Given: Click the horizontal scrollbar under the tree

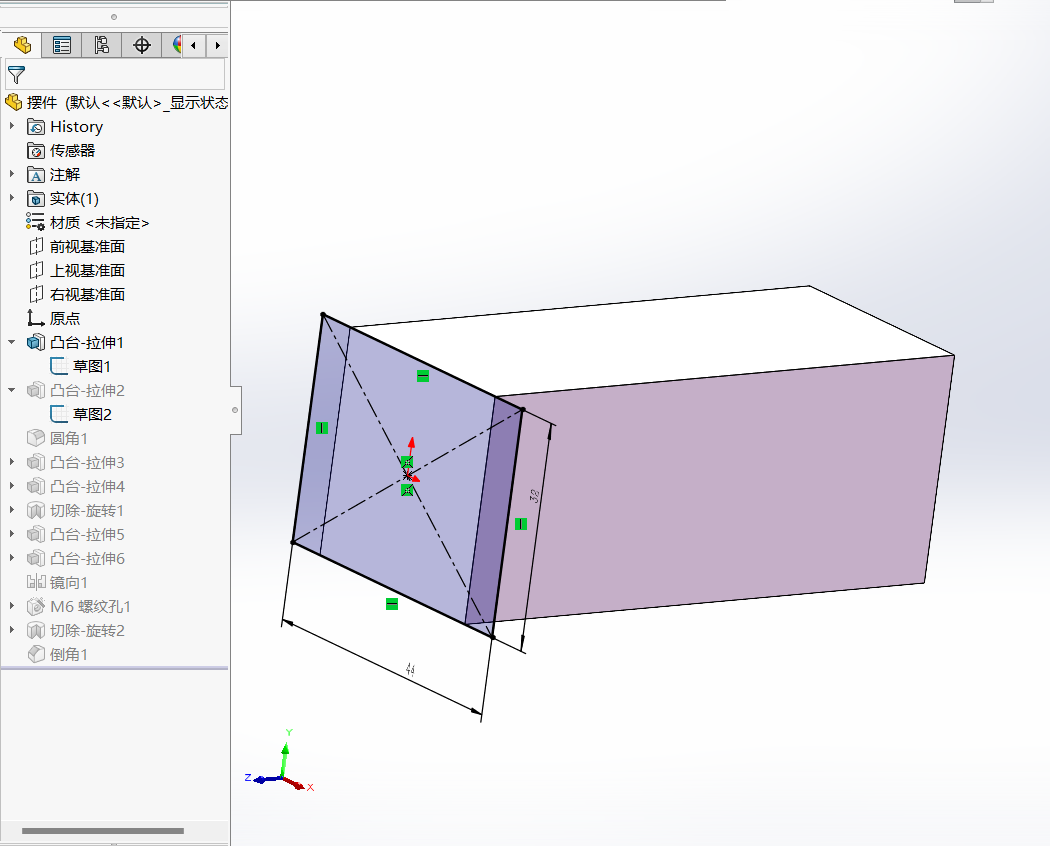Looking at the screenshot, I should (x=102, y=831).
